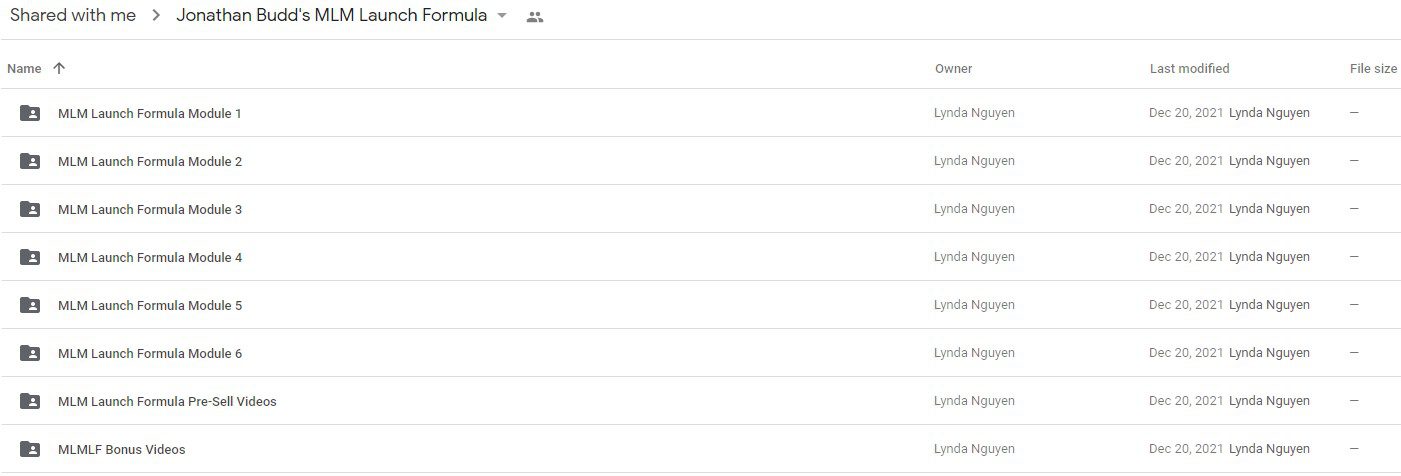Click the breadcrumb chevron after Shared with me
The height and width of the screenshot is (476, 1401).
click(x=156, y=16)
